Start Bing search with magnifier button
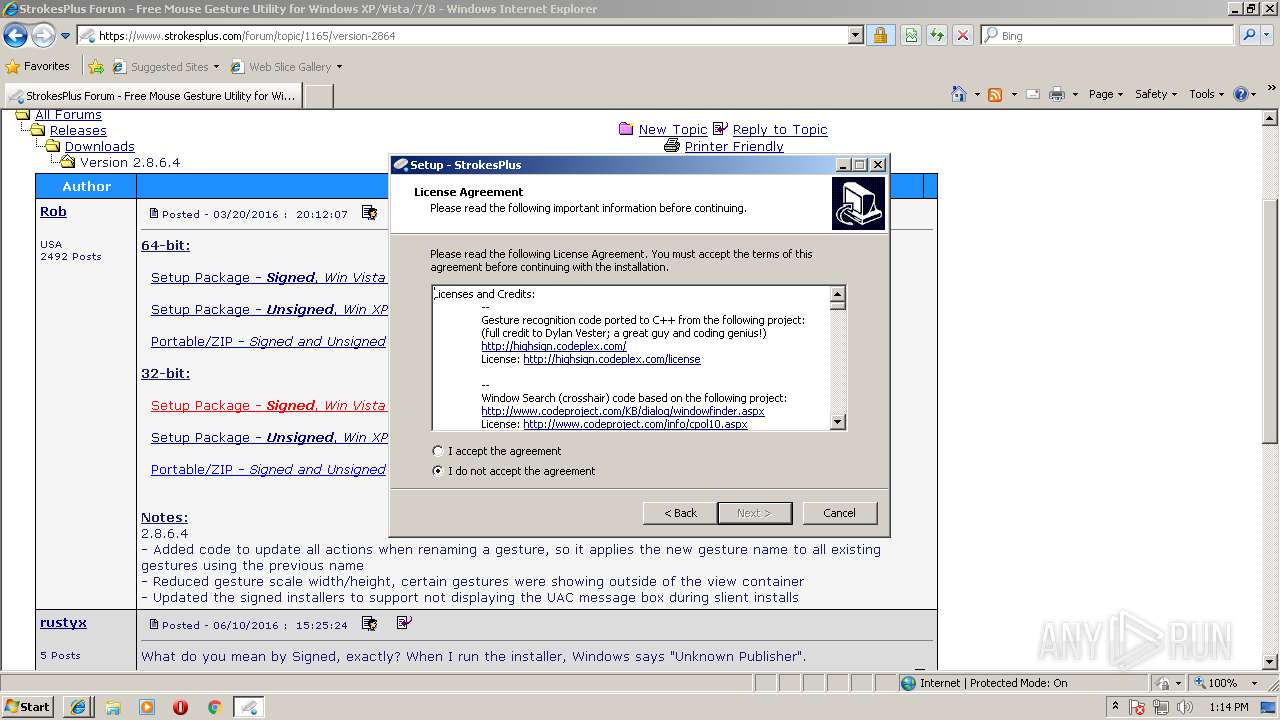Viewport: 1280px width, 720px height. pyautogui.click(x=1248, y=35)
